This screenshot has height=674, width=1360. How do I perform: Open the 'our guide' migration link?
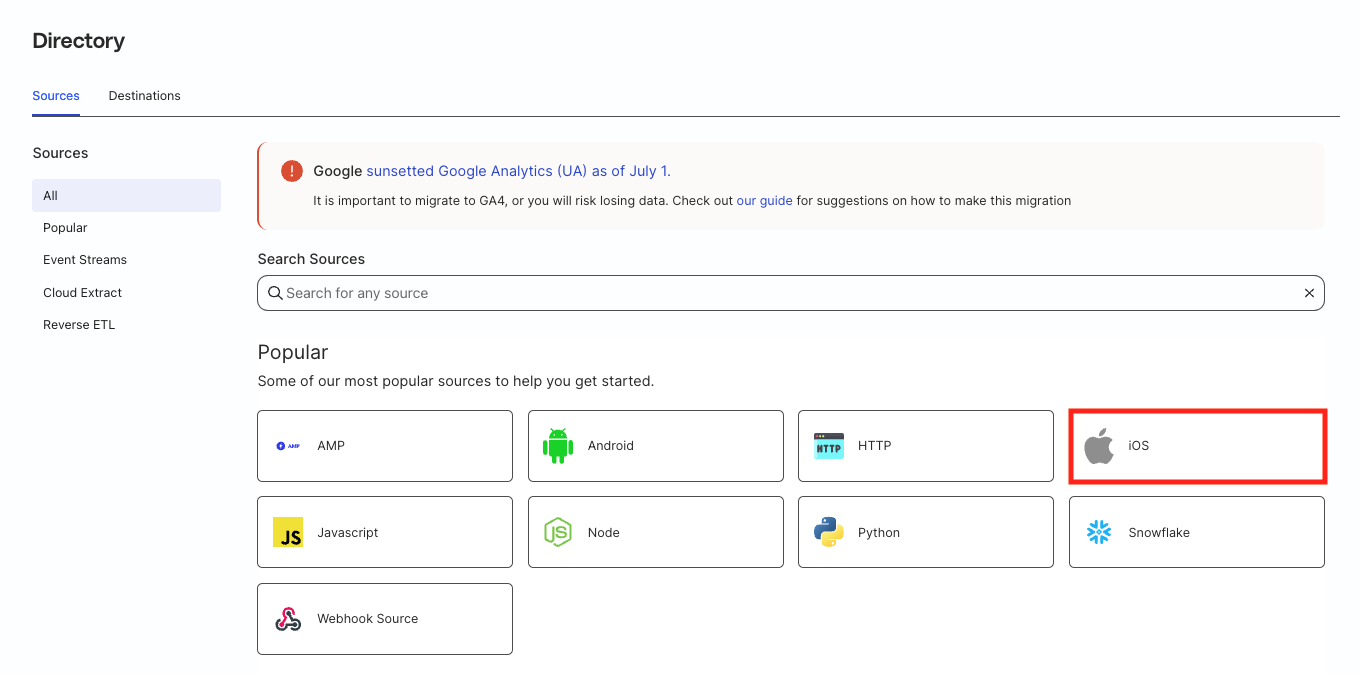(x=765, y=201)
